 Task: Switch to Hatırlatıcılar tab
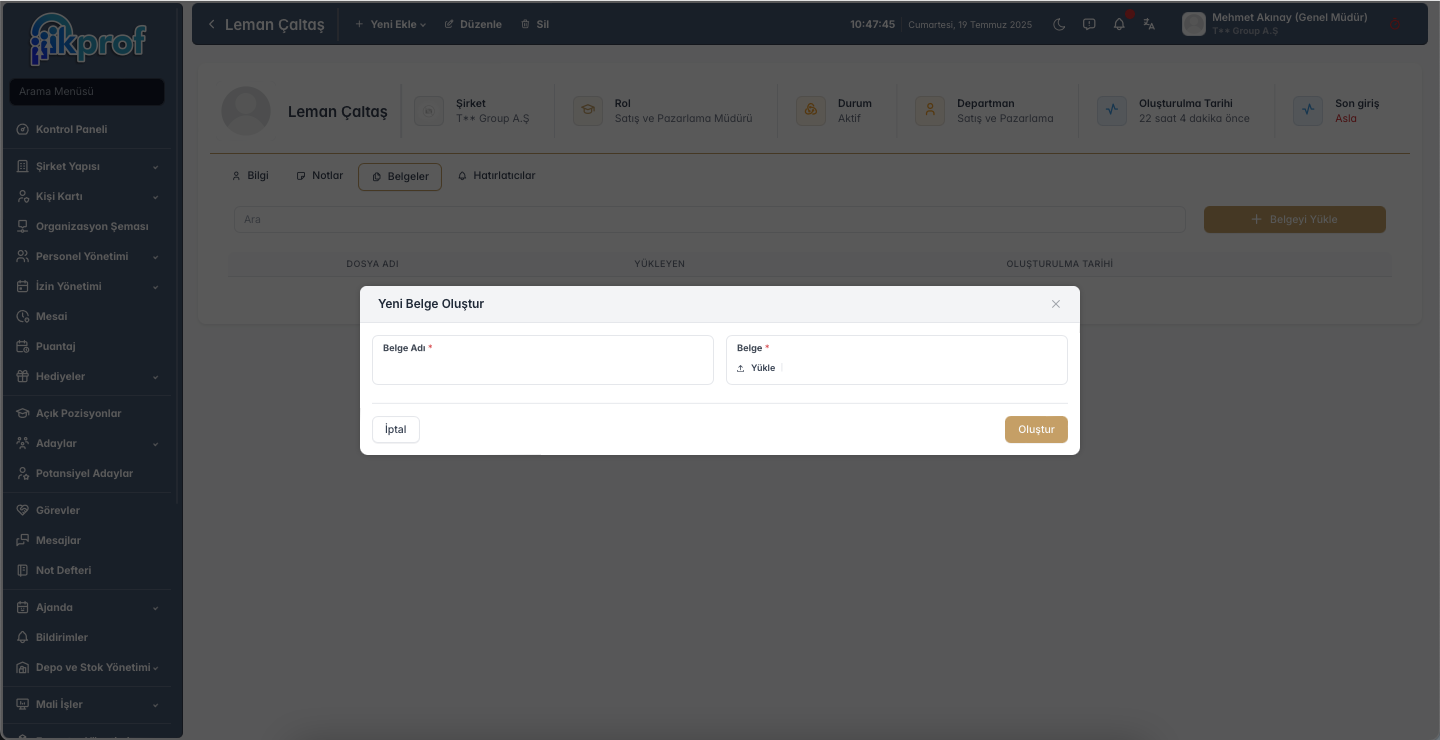[x=497, y=176]
